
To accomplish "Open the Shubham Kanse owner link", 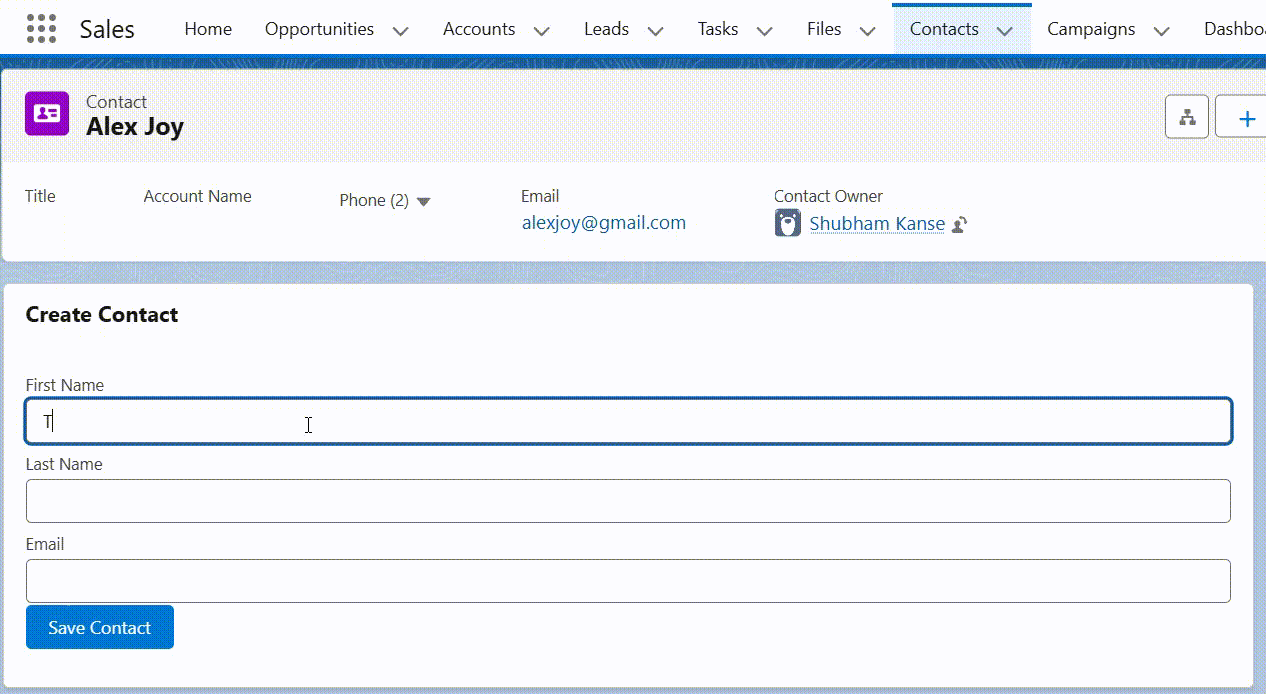I will (x=876, y=224).
